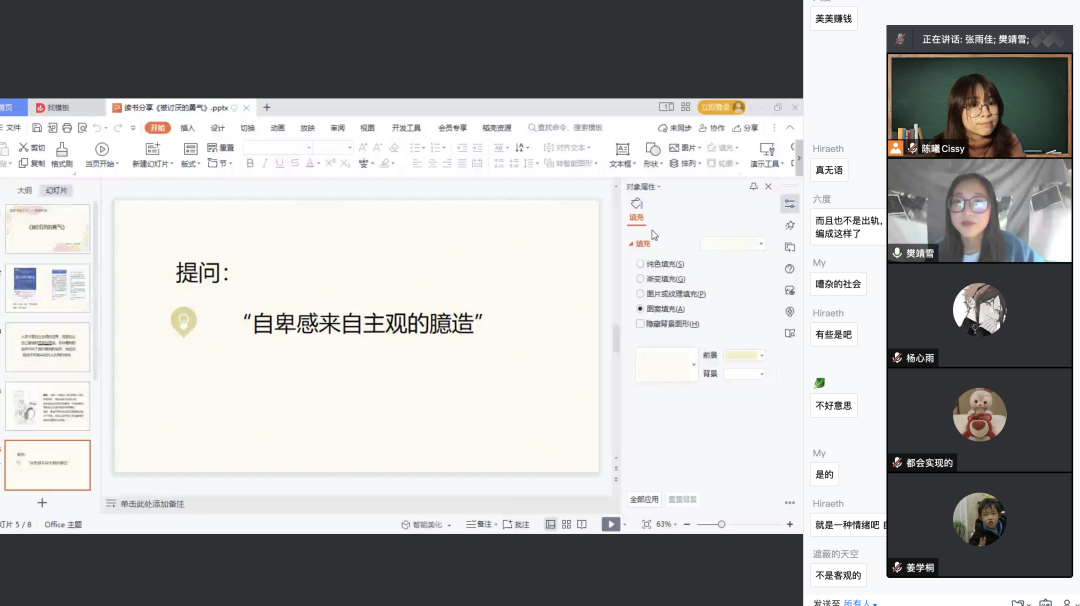
Task: Click the New Slide (新建幻灯片) icon
Action: tap(152, 149)
